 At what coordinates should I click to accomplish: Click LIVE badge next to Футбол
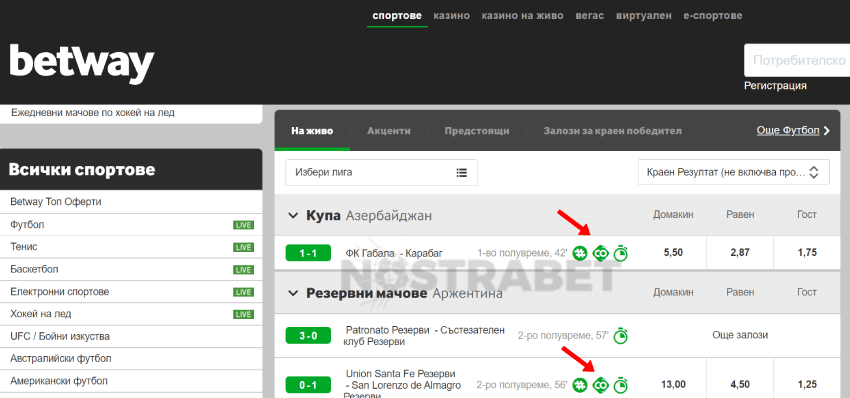click(x=243, y=225)
